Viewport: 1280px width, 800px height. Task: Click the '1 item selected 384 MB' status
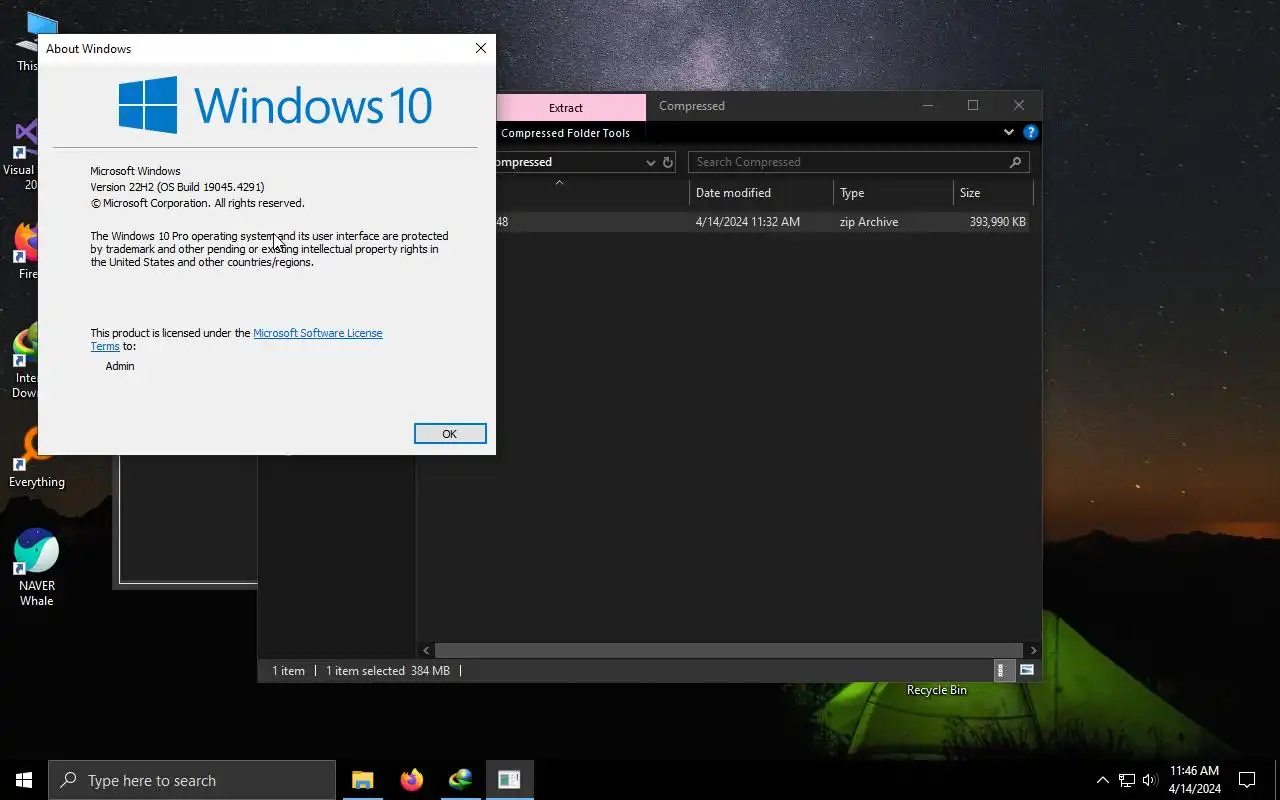click(388, 671)
